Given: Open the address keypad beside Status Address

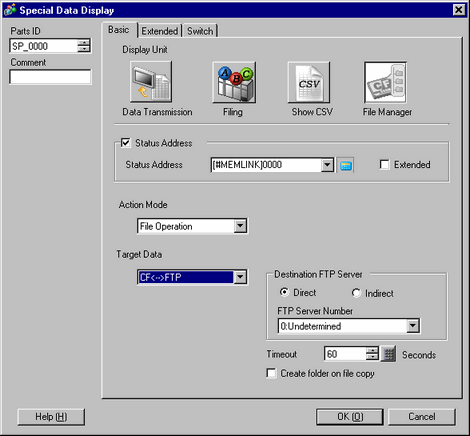Looking at the screenshot, I should [x=346, y=165].
